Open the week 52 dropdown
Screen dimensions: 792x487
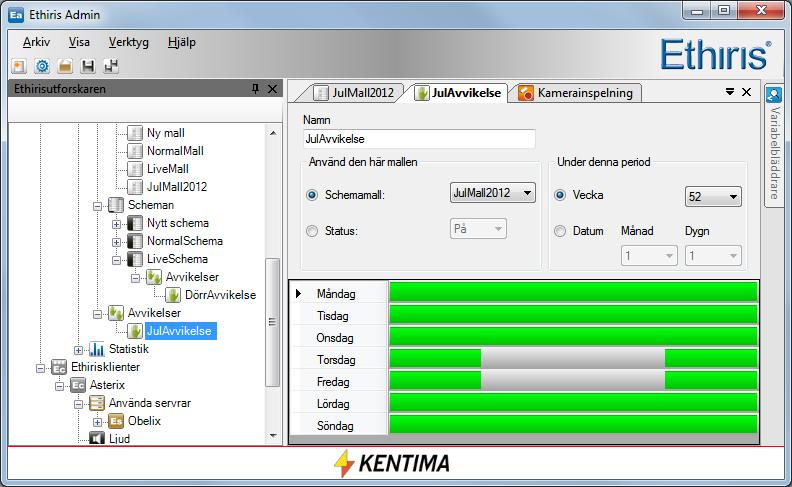tap(713, 197)
